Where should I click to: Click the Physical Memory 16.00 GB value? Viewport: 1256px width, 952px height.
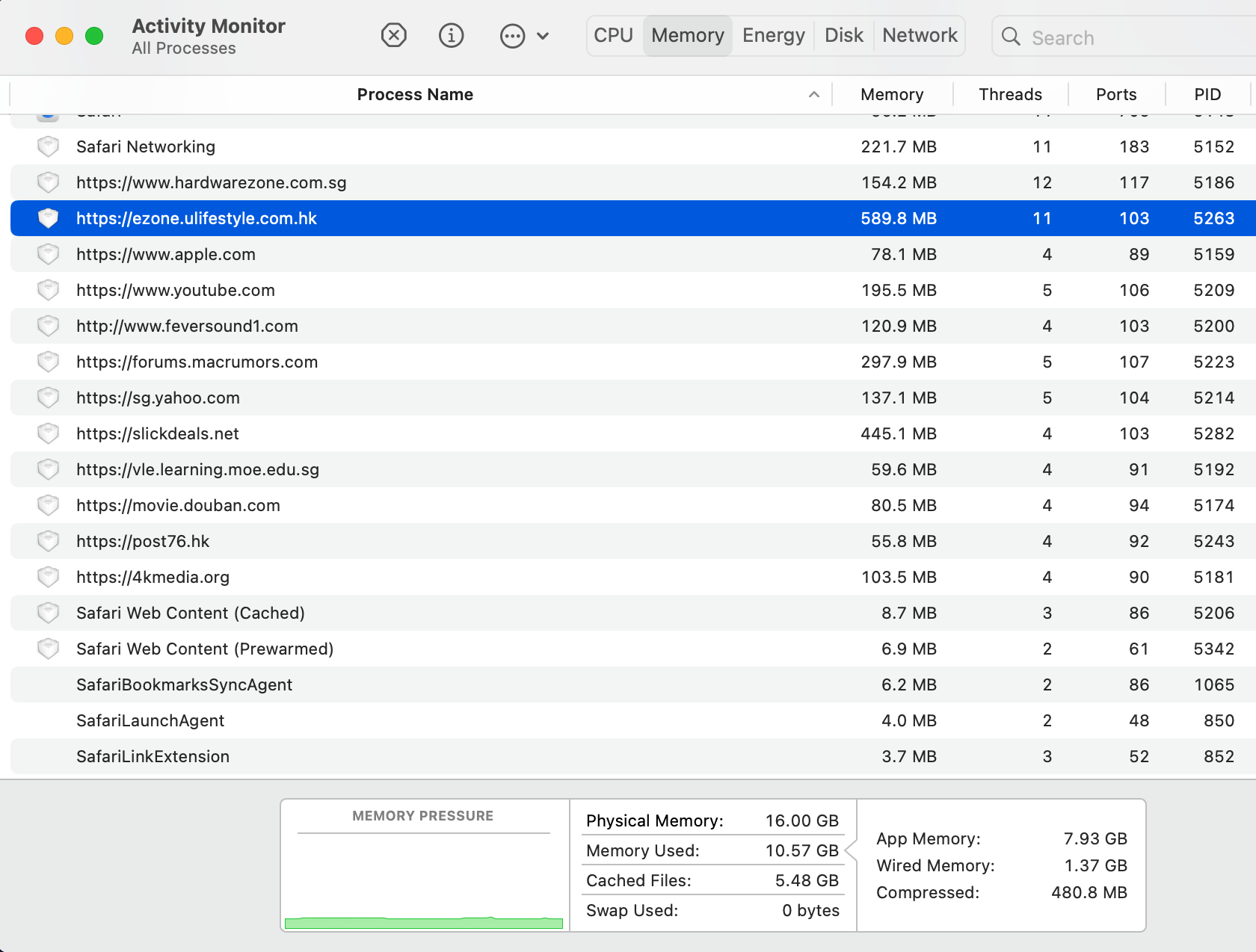(802, 820)
